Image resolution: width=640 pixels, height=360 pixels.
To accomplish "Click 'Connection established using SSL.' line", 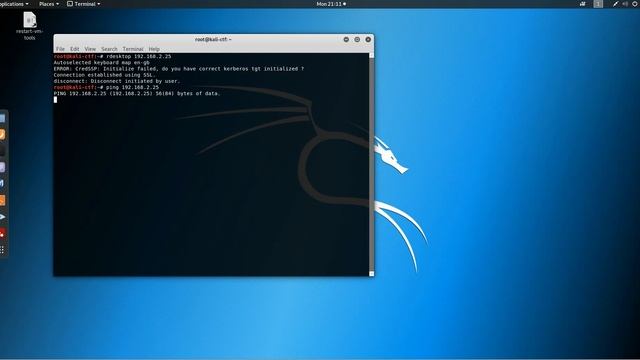I will pos(104,75).
